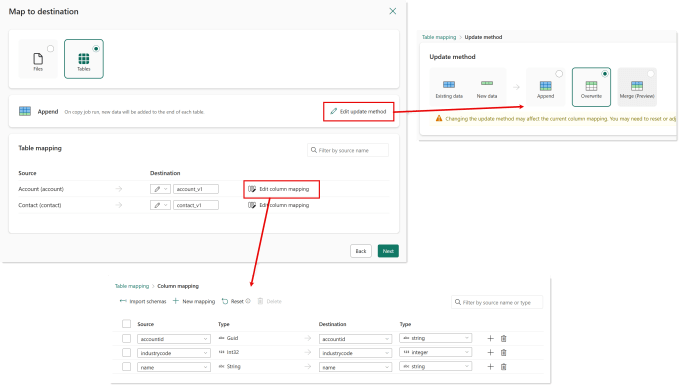
Task: Open destination industrycode dropdown
Action: 356,353
